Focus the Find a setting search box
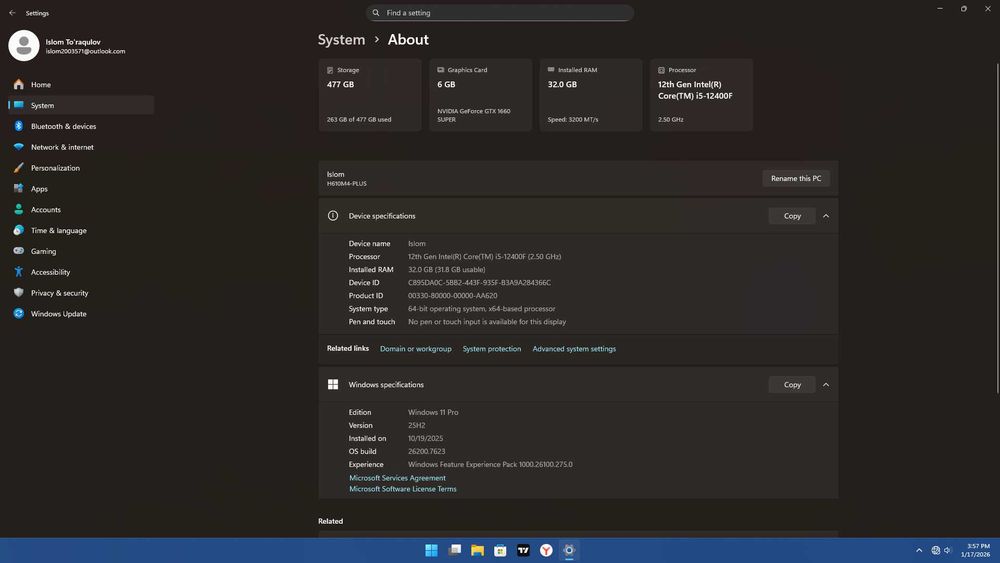The width and height of the screenshot is (1000, 563). 500,13
